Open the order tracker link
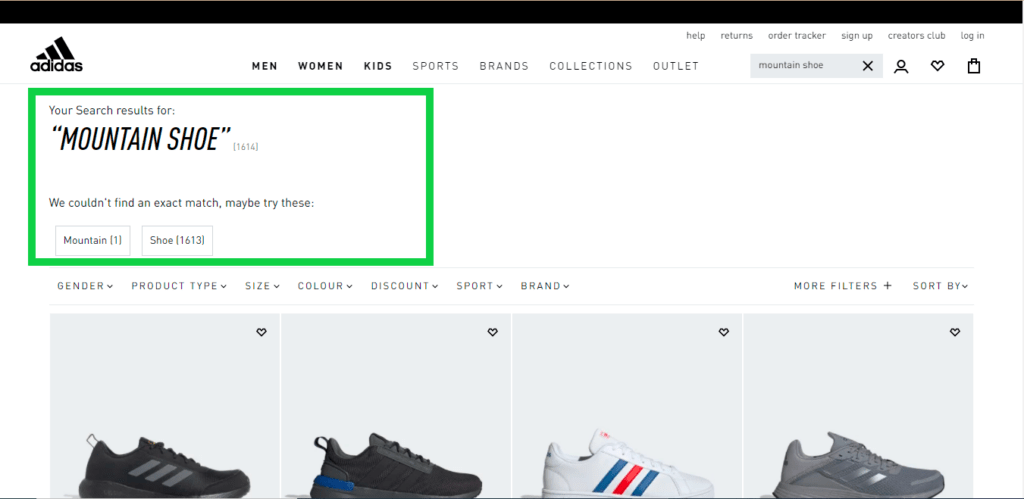This screenshot has width=1024, height=499. 797,36
